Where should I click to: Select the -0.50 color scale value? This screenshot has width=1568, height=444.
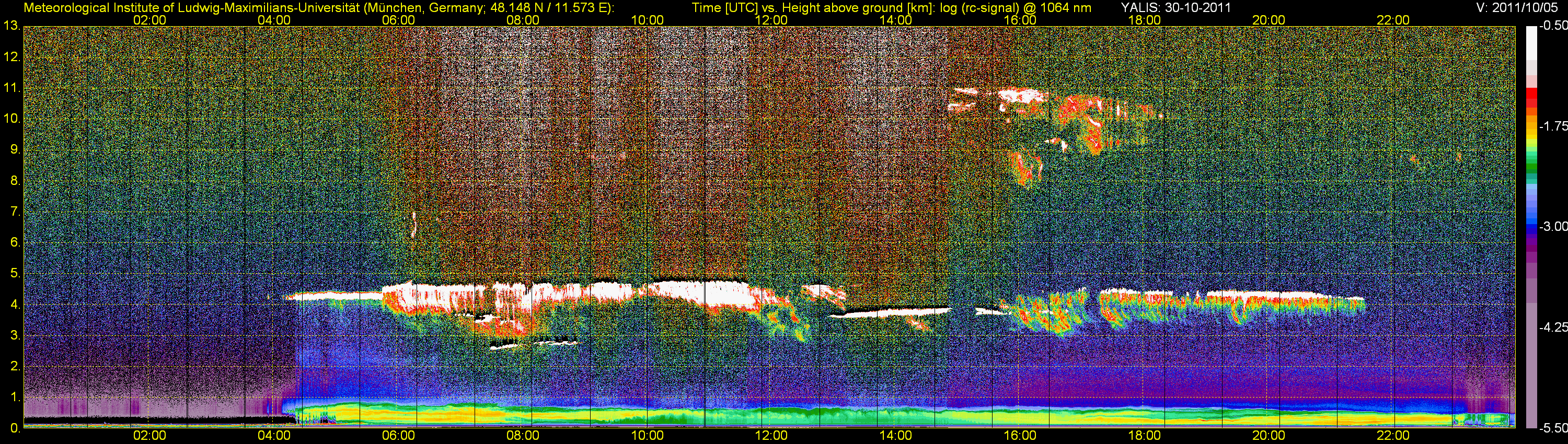1553,26
